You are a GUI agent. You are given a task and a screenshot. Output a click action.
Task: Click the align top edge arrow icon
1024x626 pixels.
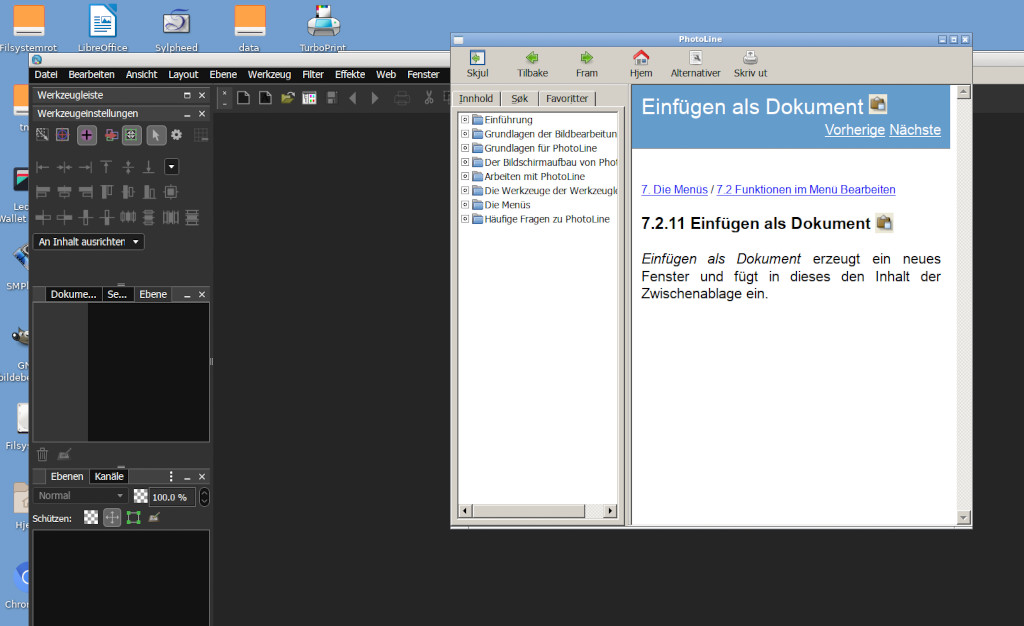pos(106,167)
